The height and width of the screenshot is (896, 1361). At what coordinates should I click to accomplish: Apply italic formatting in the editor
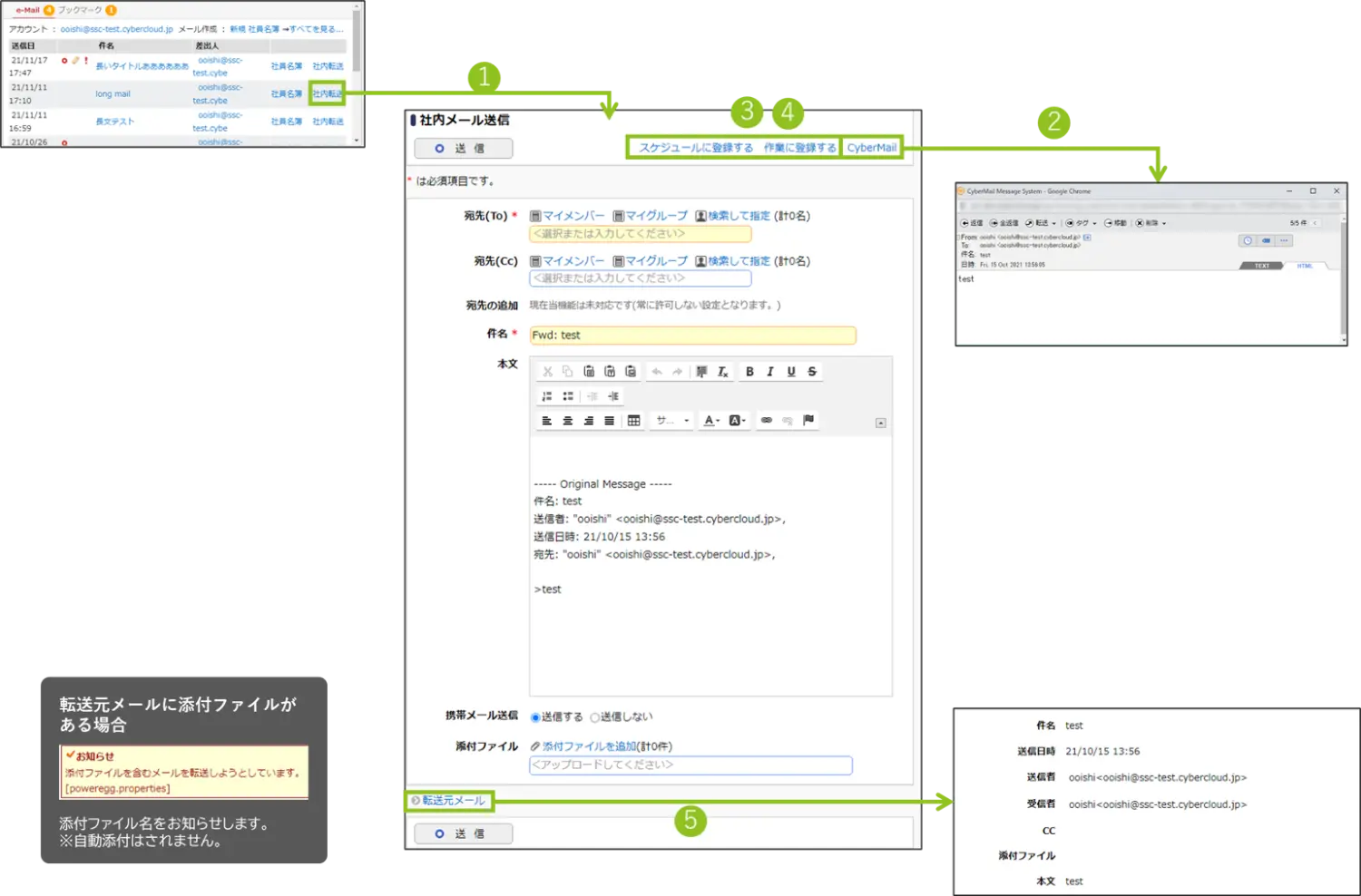pos(770,372)
